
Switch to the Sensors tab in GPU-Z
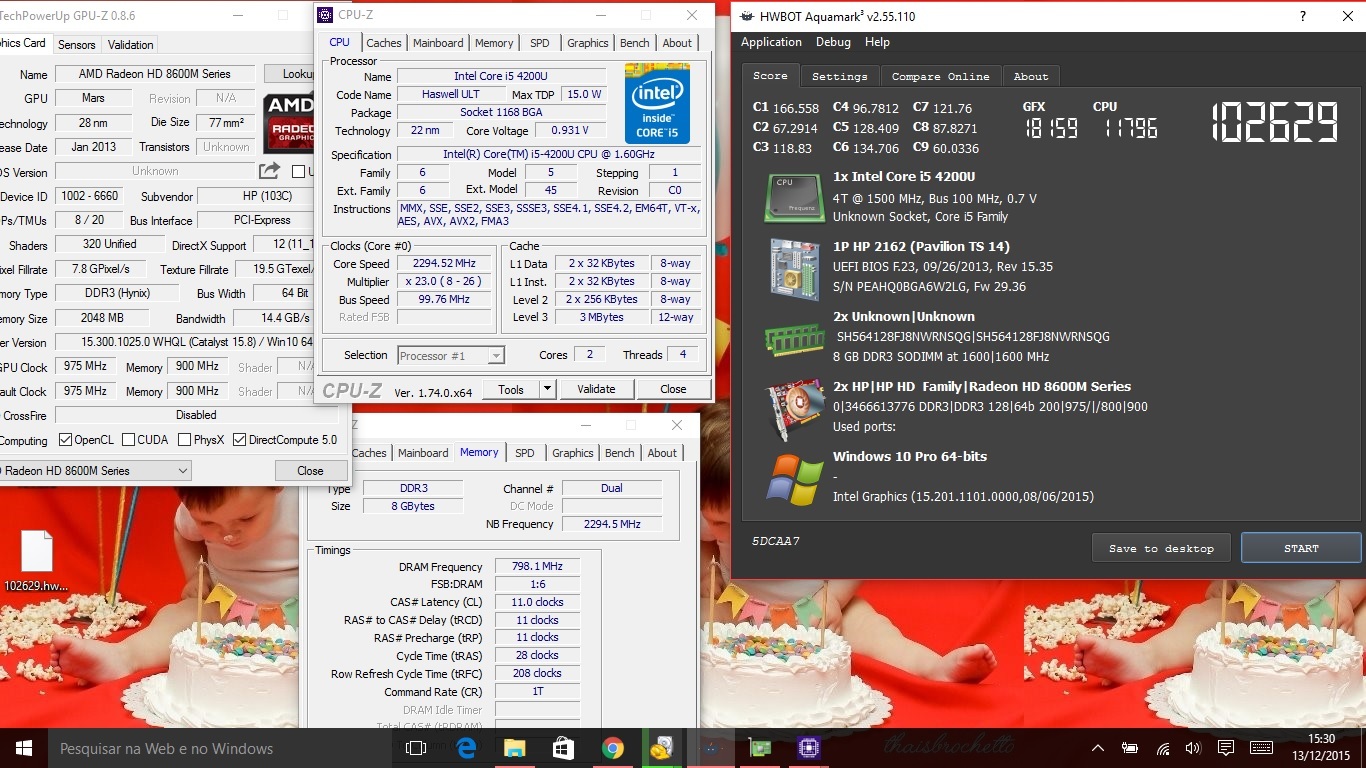pyautogui.click(x=76, y=44)
